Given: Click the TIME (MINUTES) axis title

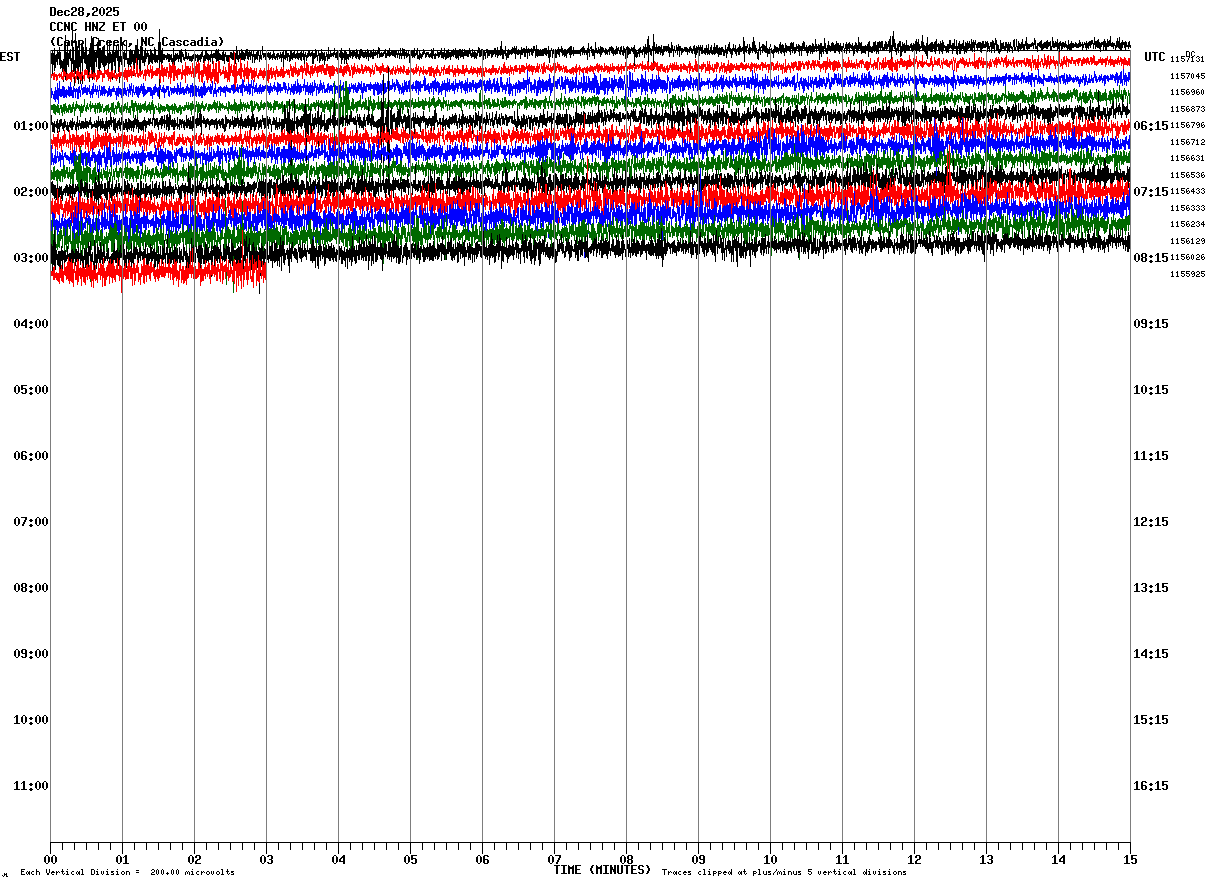Looking at the screenshot, I should [602, 870].
